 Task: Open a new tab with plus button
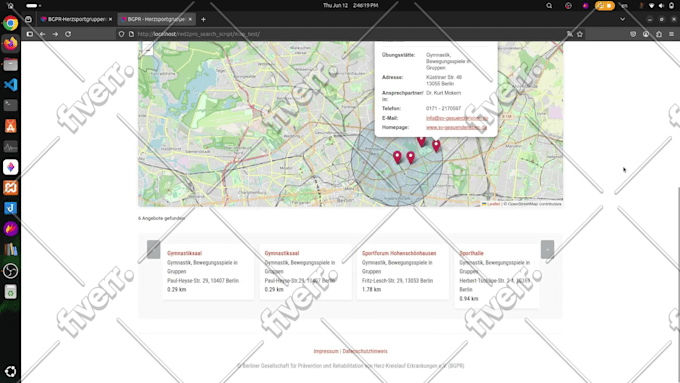pos(203,19)
